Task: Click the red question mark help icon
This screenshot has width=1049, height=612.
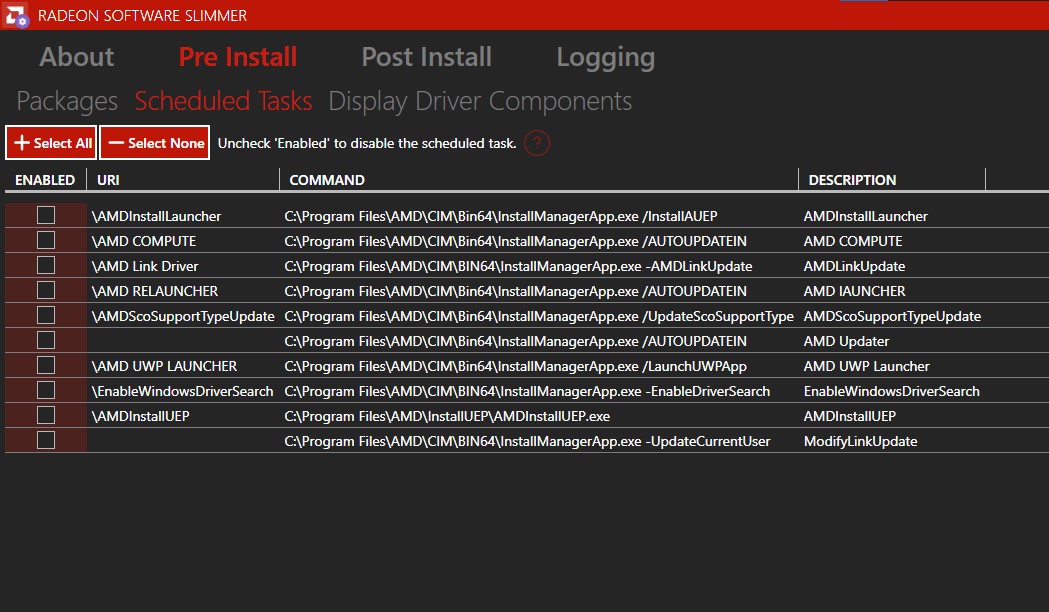Action: tap(537, 143)
